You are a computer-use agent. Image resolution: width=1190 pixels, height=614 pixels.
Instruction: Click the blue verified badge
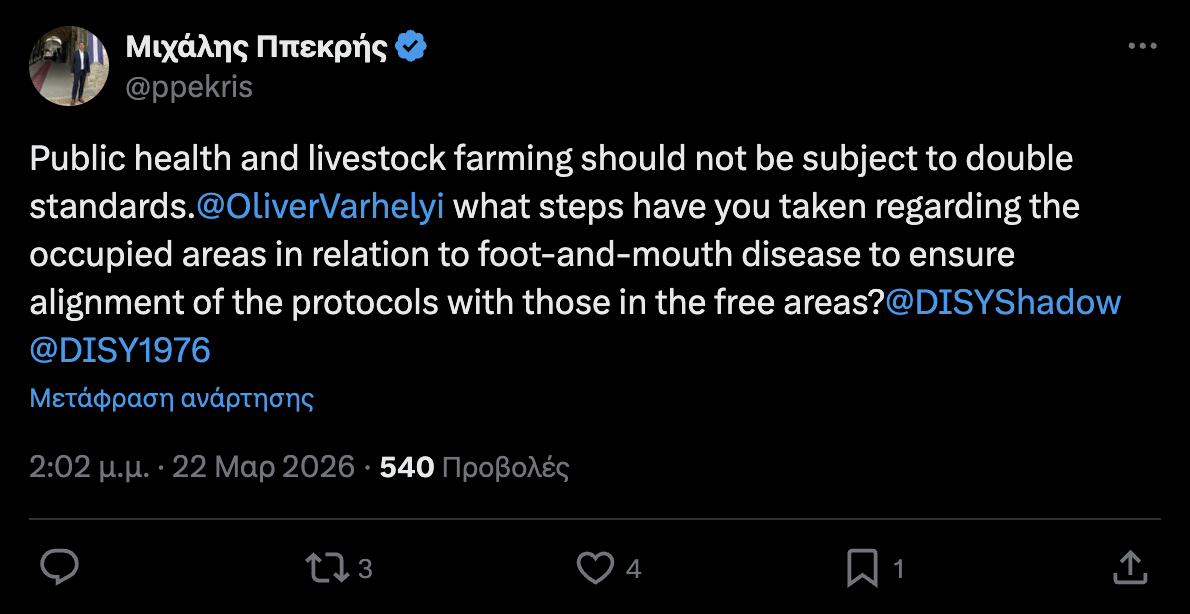click(x=412, y=46)
